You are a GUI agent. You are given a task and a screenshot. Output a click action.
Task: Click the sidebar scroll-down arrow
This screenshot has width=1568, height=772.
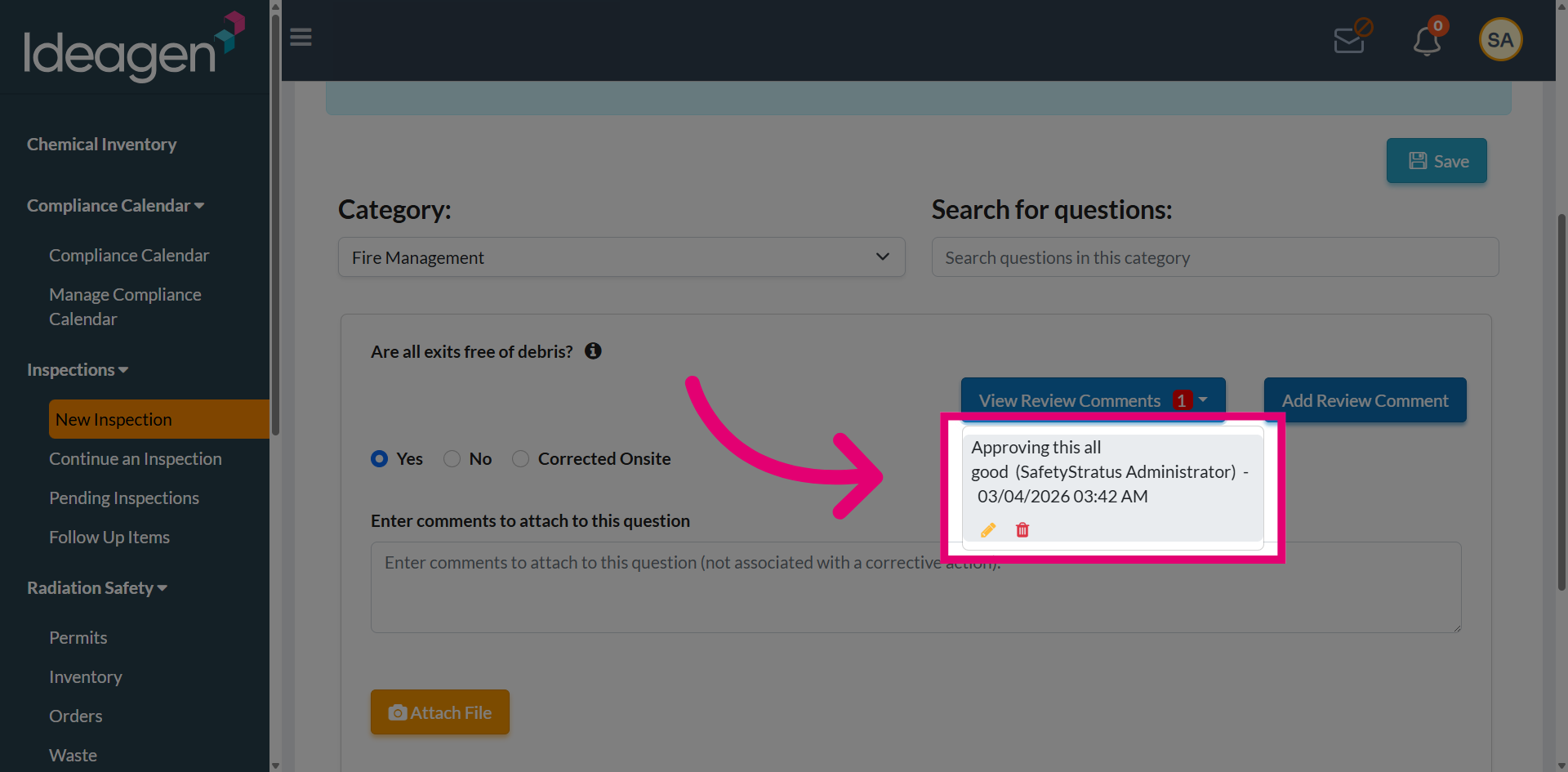coord(275,765)
